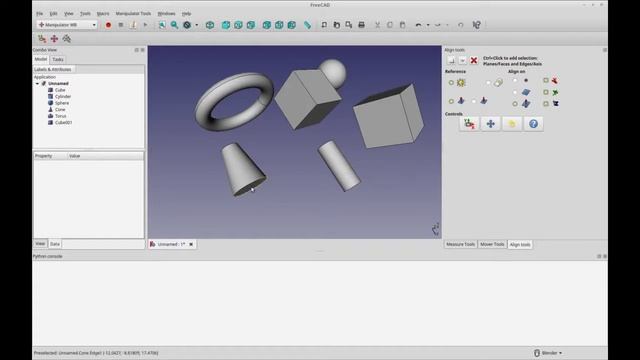Open the File menu
640x360 pixels.
tap(40, 13)
